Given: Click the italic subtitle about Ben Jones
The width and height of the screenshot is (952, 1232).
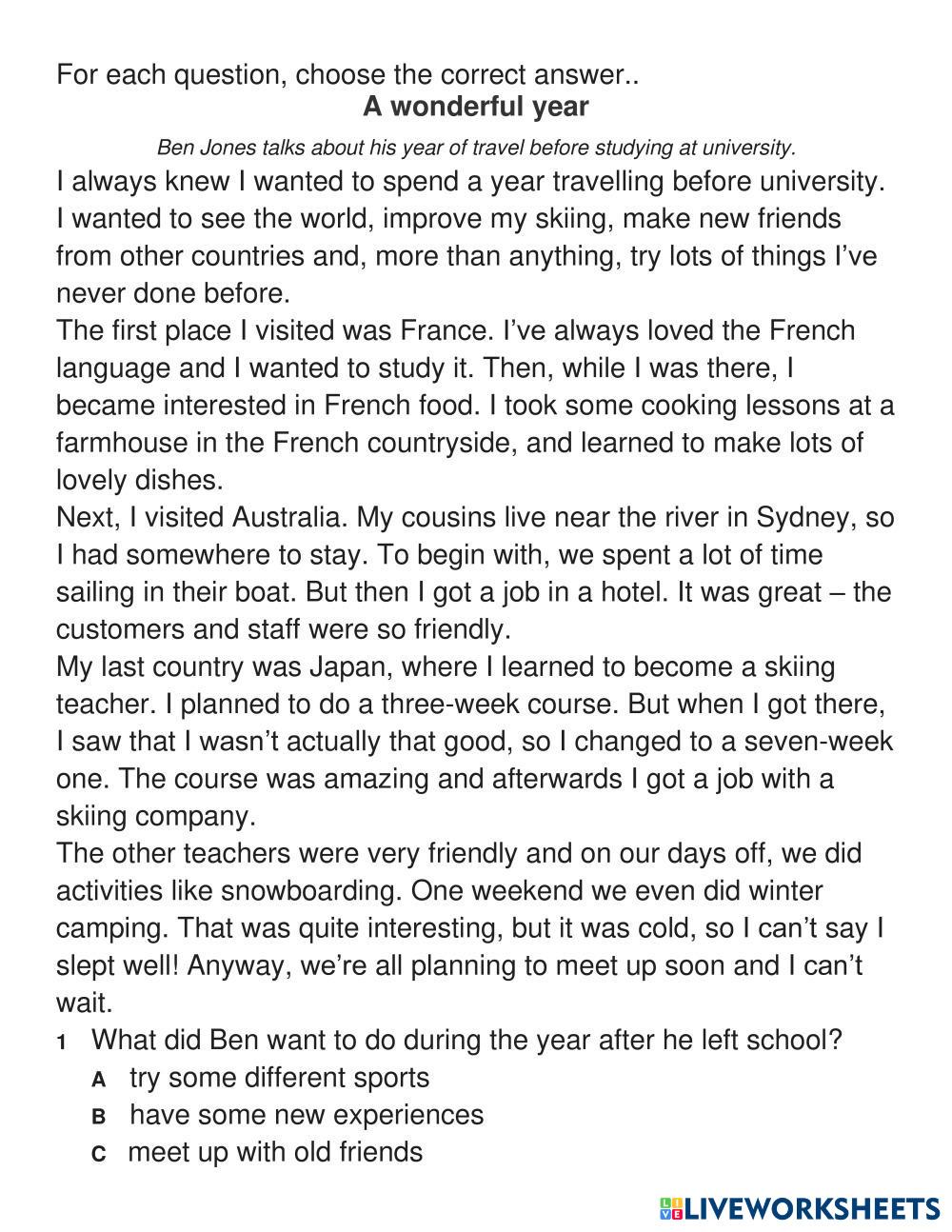Looking at the screenshot, I should pos(475,148).
